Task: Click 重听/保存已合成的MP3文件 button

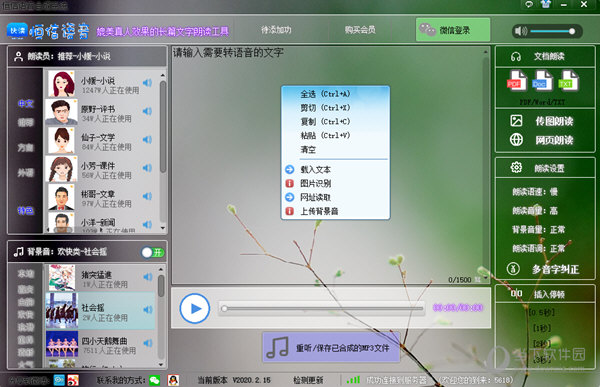Action: pos(331,347)
